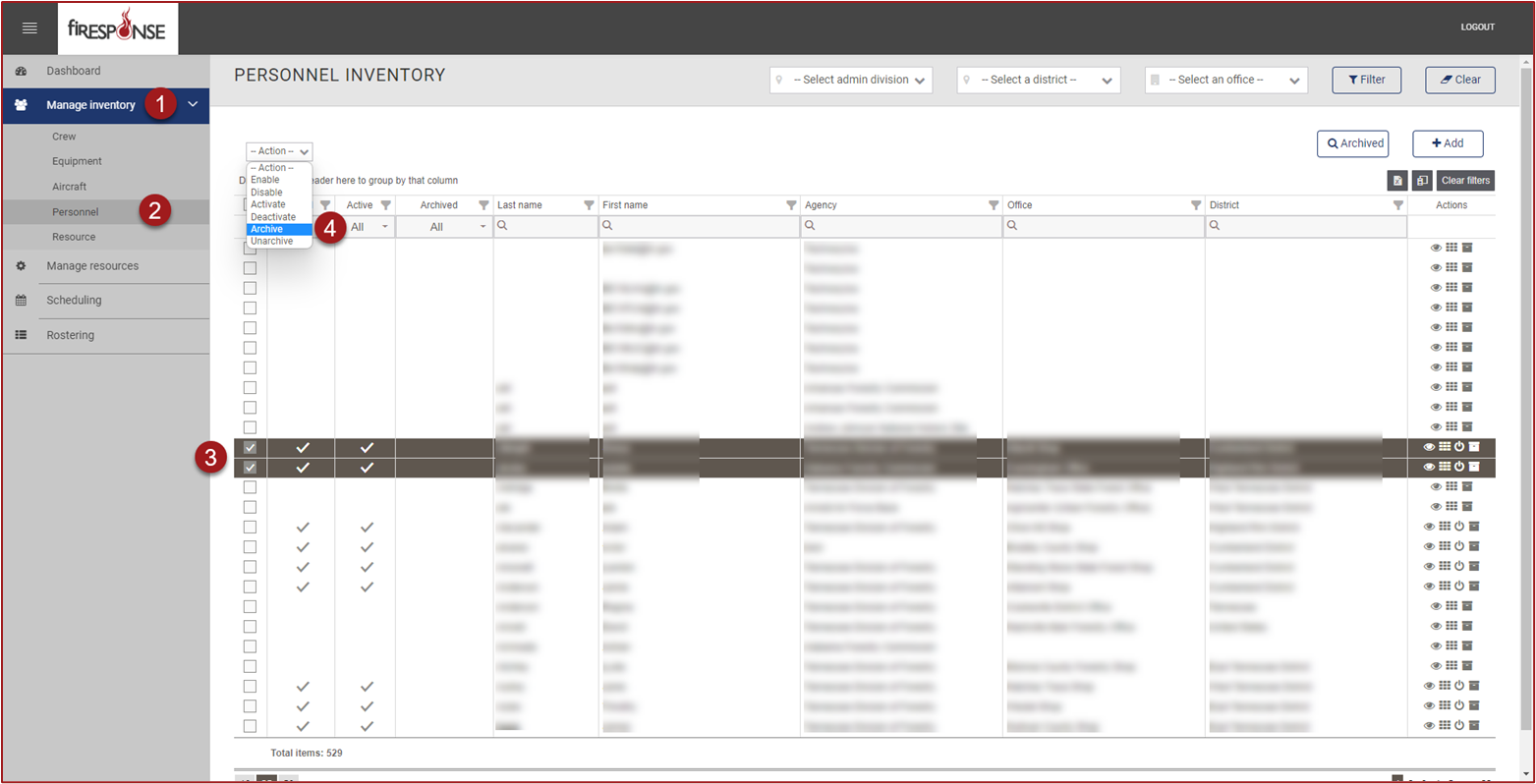Click the LOGOUT link
Viewport: 1536px width, 784px height.
1477,28
